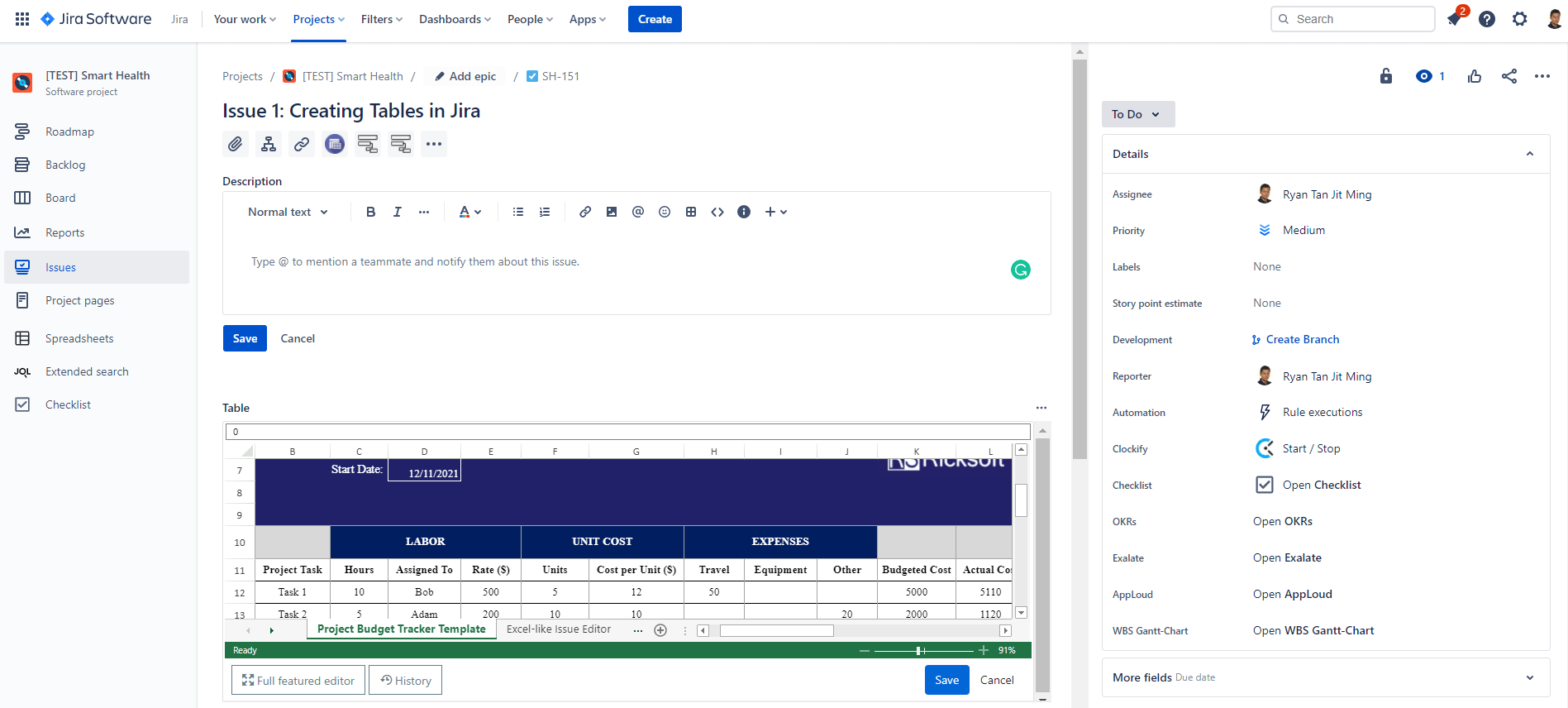Open the help question mark icon
Screen dimensions: 1568x708
(x=1487, y=19)
